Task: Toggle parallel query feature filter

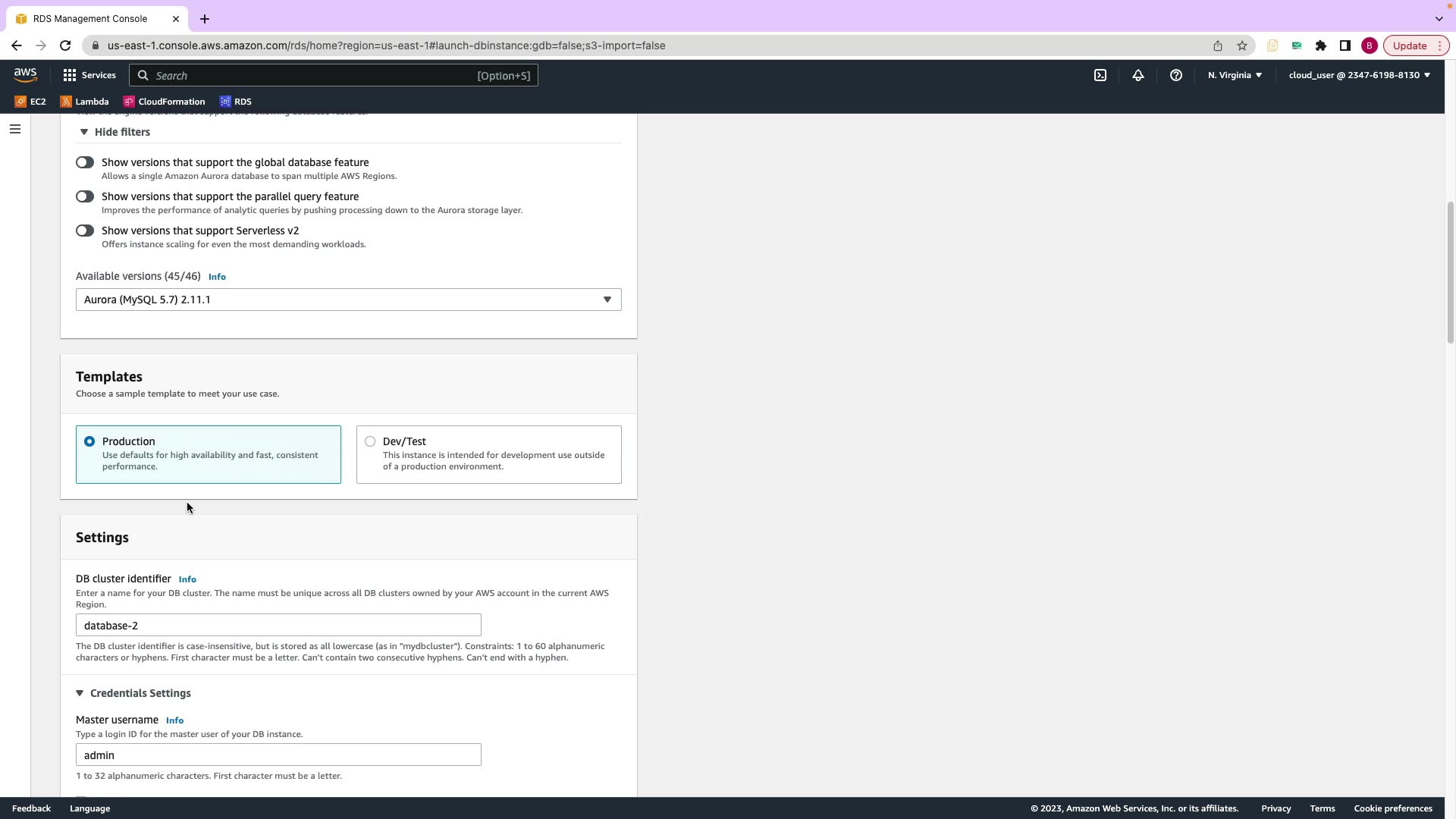Action: pos(85,196)
